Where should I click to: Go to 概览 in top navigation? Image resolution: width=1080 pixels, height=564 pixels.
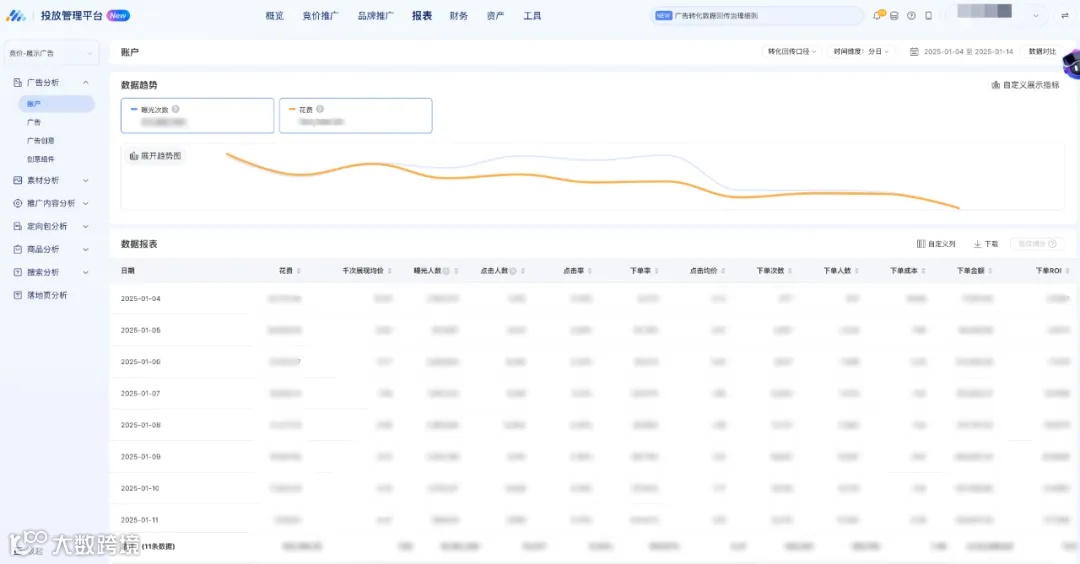pyautogui.click(x=274, y=16)
